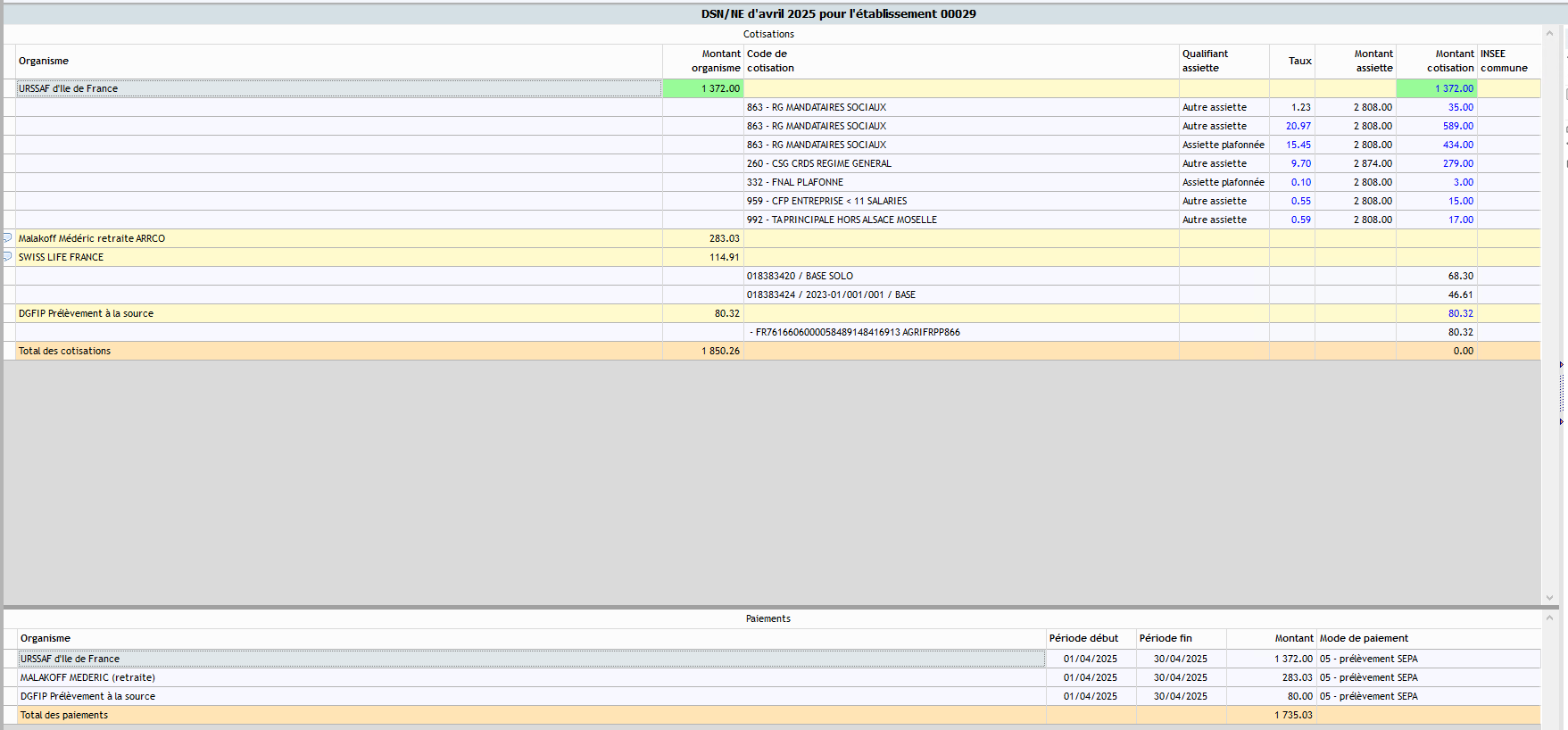The height and width of the screenshot is (730, 1568).
Task: Click Total des paiements row label
Action: click(64, 715)
